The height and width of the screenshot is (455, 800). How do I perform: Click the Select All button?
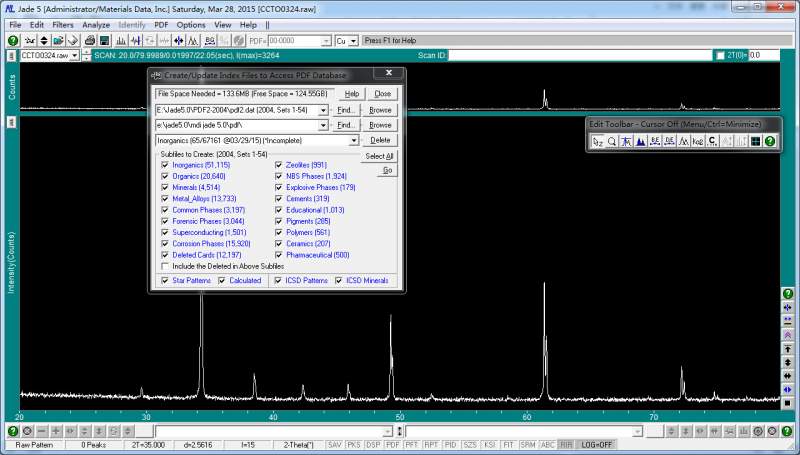pyautogui.click(x=379, y=157)
